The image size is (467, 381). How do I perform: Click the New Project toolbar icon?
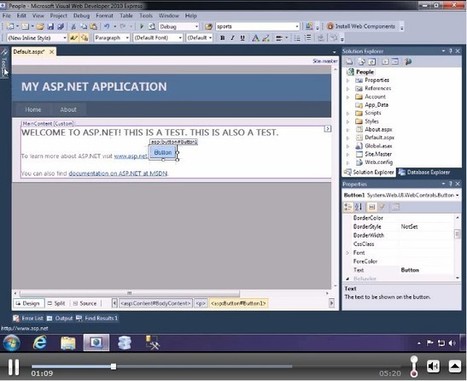pyautogui.click(x=11, y=26)
